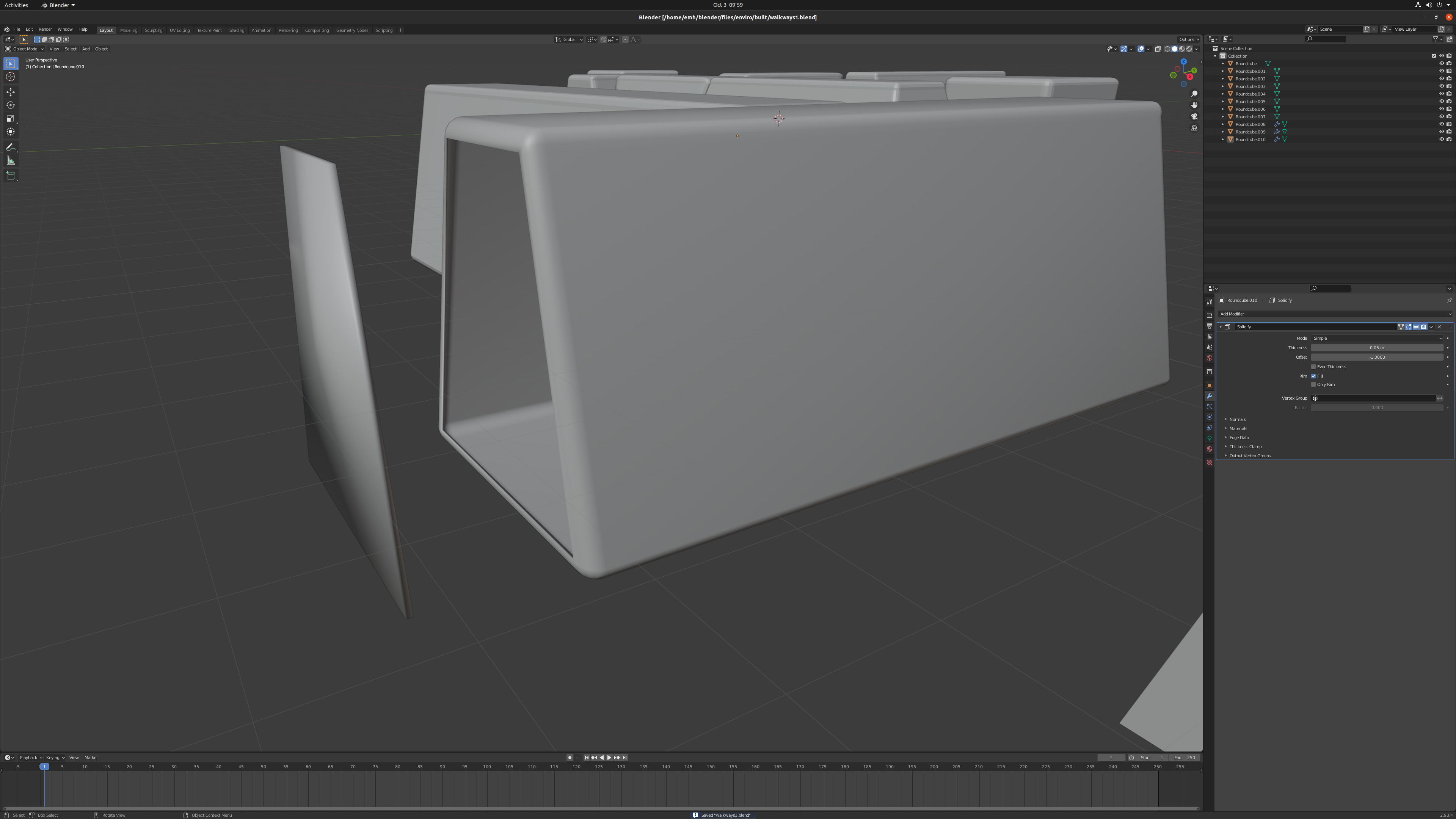The height and width of the screenshot is (819, 1456).
Task: Toggle Solidify modifier edit mode display
Action: 1409,327
